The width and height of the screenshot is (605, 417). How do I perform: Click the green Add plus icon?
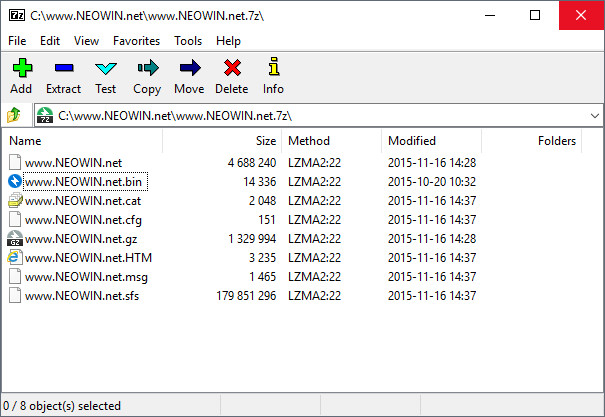click(x=22, y=68)
